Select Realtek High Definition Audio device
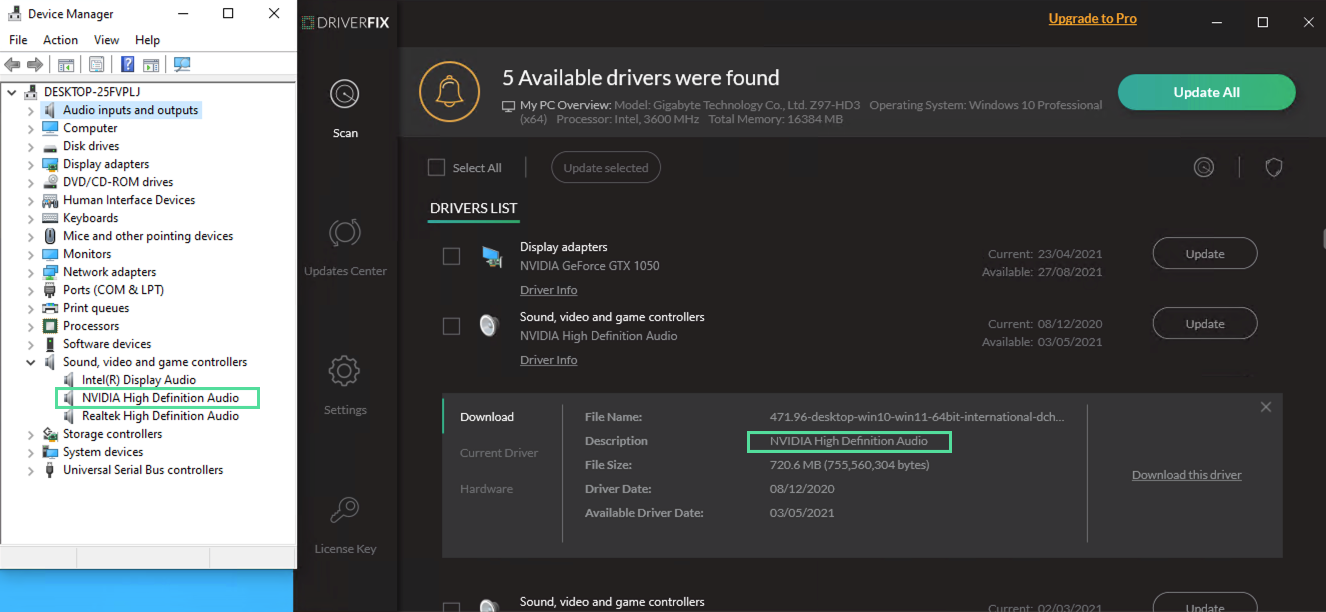The image size is (1326, 612). [x=160, y=416]
